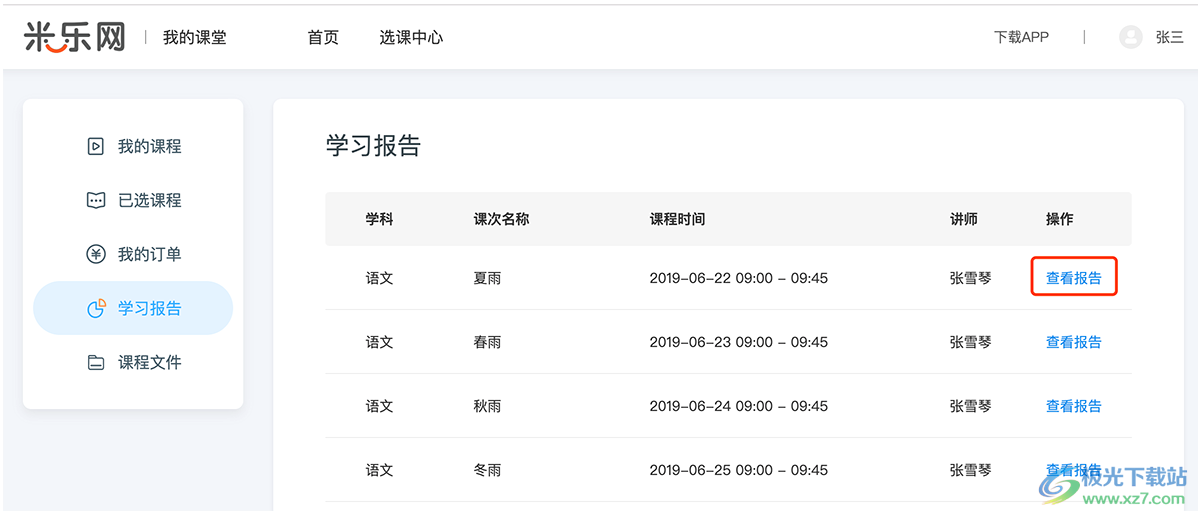The height and width of the screenshot is (515, 1198).
Task: Click the My Courses play icon
Action: click(x=96, y=146)
